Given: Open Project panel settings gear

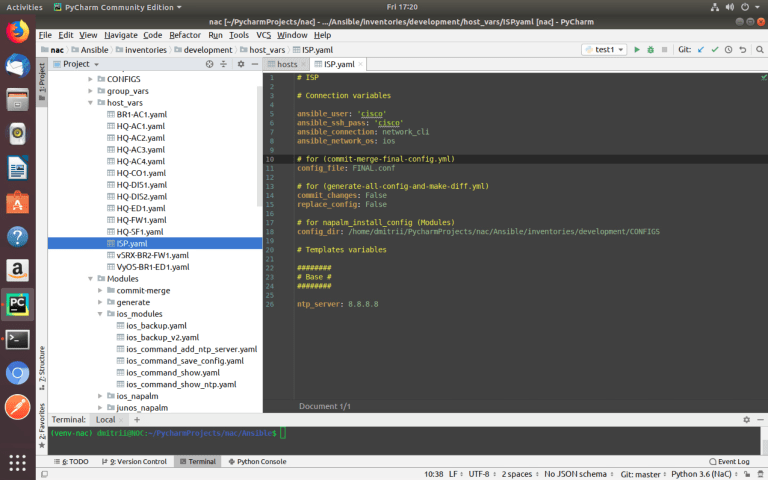Looking at the screenshot, I should pyautogui.click(x=240, y=64).
